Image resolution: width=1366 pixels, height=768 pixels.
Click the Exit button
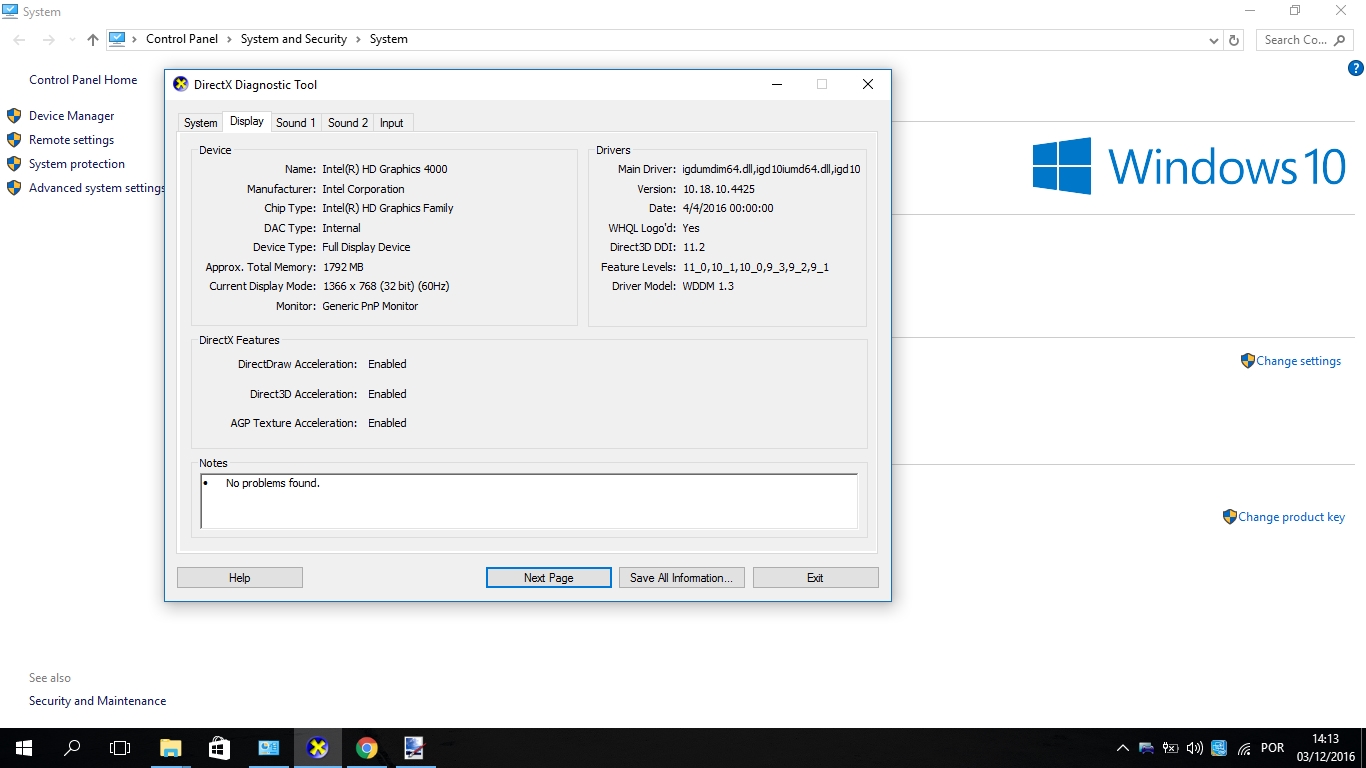click(816, 578)
